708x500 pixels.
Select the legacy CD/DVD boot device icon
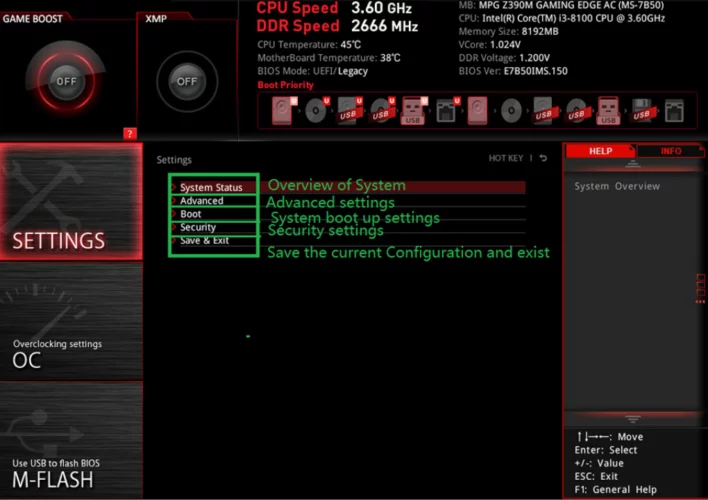coord(511,110)
